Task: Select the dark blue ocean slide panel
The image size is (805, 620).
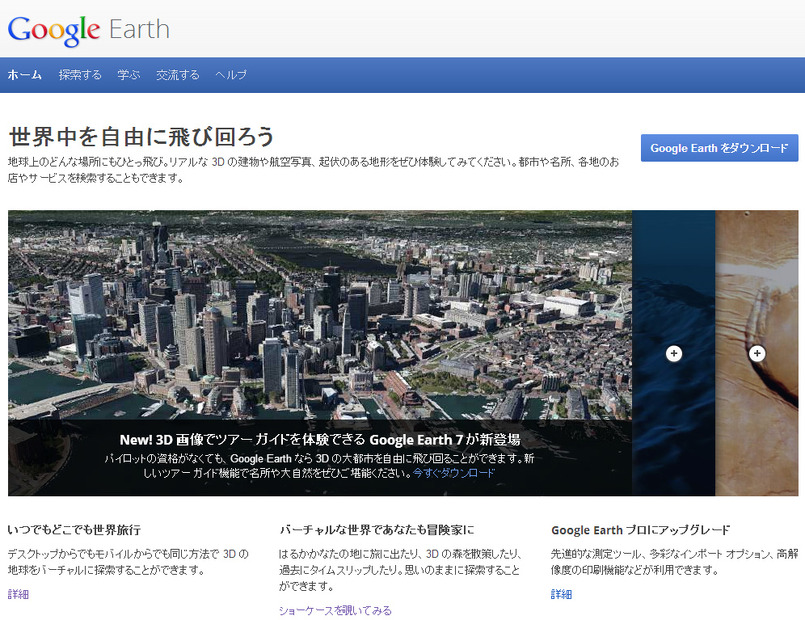Action: pyautogui.click(x=674, y=353)
